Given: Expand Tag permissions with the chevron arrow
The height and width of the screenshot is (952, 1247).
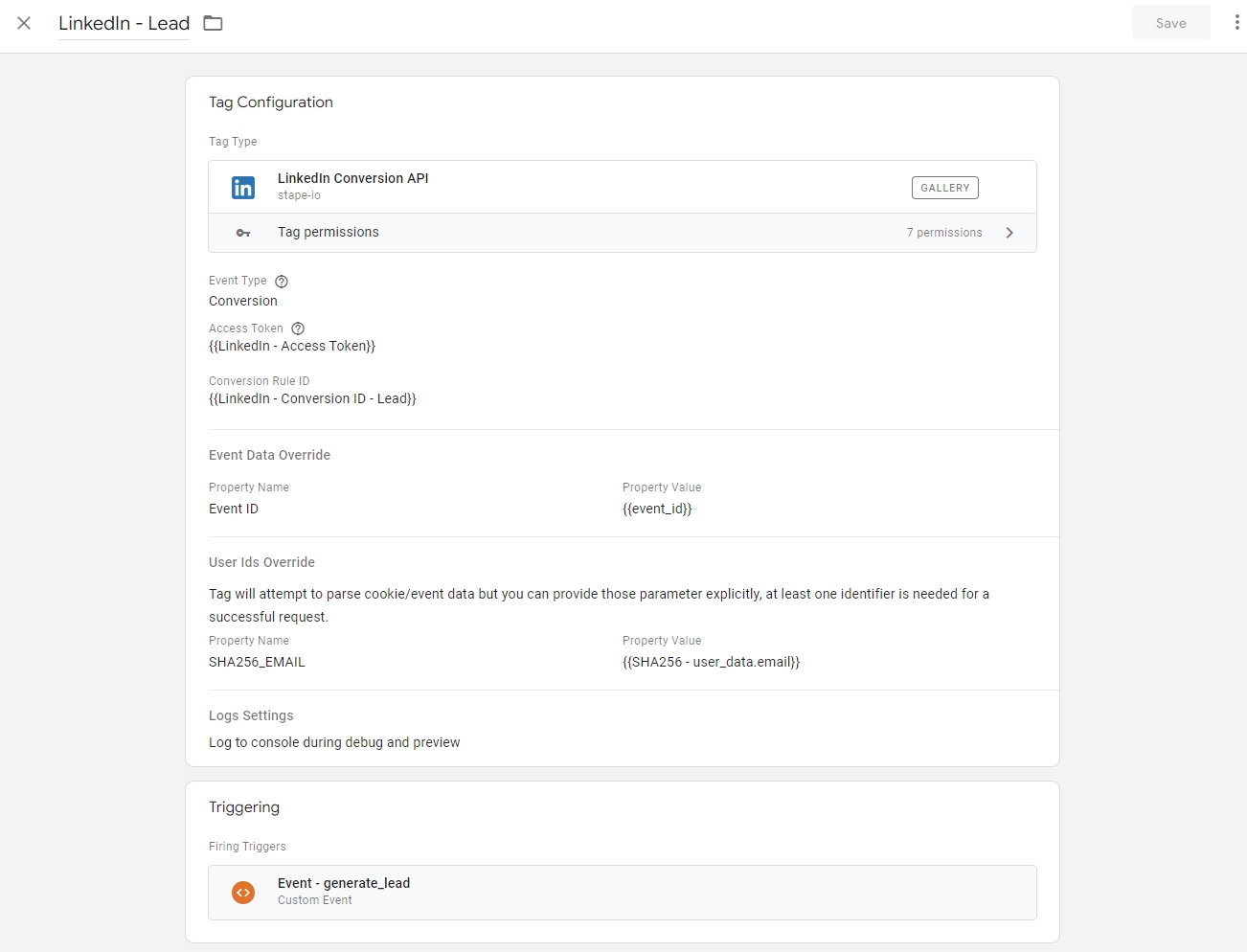Looking at the screenshot, I should pos(1009,233).
